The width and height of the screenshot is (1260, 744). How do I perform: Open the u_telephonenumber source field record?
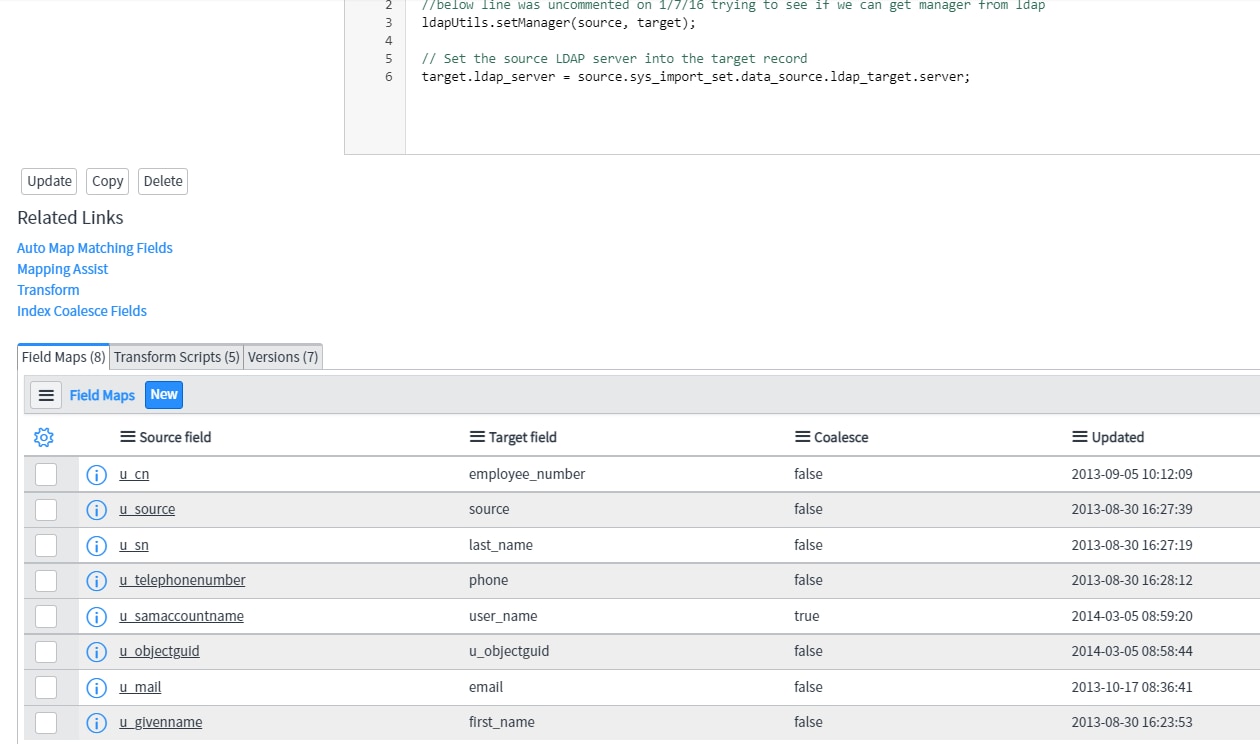[x=182, y=580]
